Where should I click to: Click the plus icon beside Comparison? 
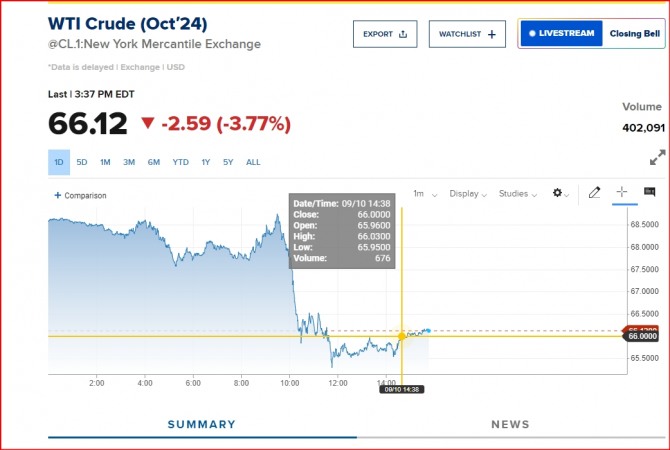point(57,196)
